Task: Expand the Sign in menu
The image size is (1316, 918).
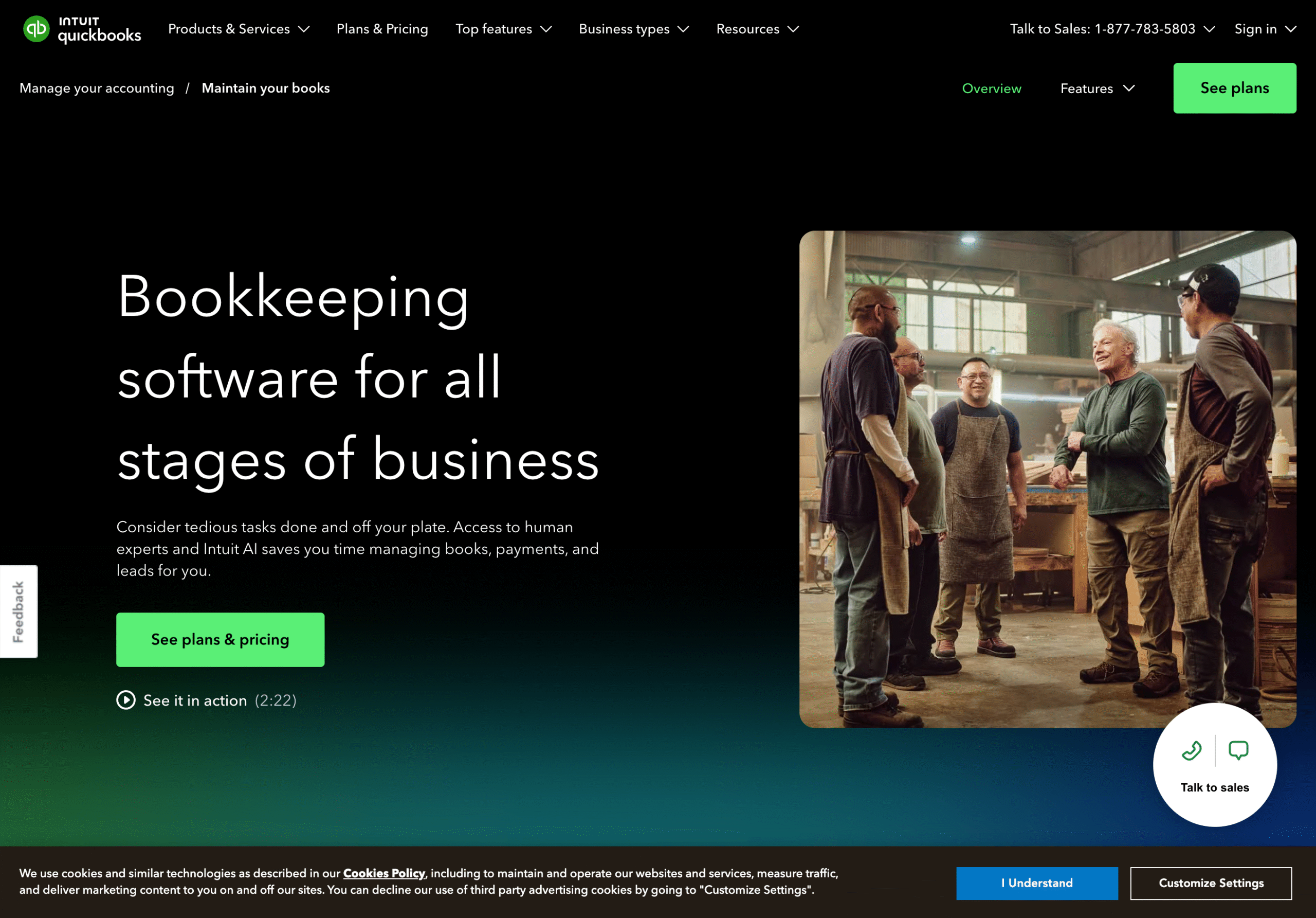Action: [x=1265, y=29]
